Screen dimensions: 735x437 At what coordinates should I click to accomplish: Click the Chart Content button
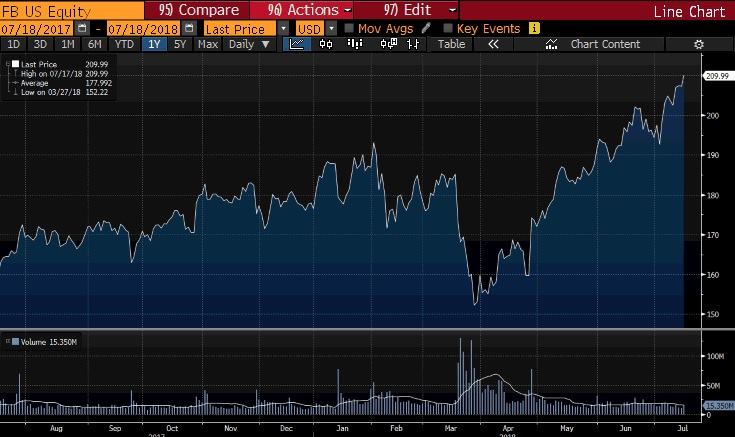pos(605,44)
